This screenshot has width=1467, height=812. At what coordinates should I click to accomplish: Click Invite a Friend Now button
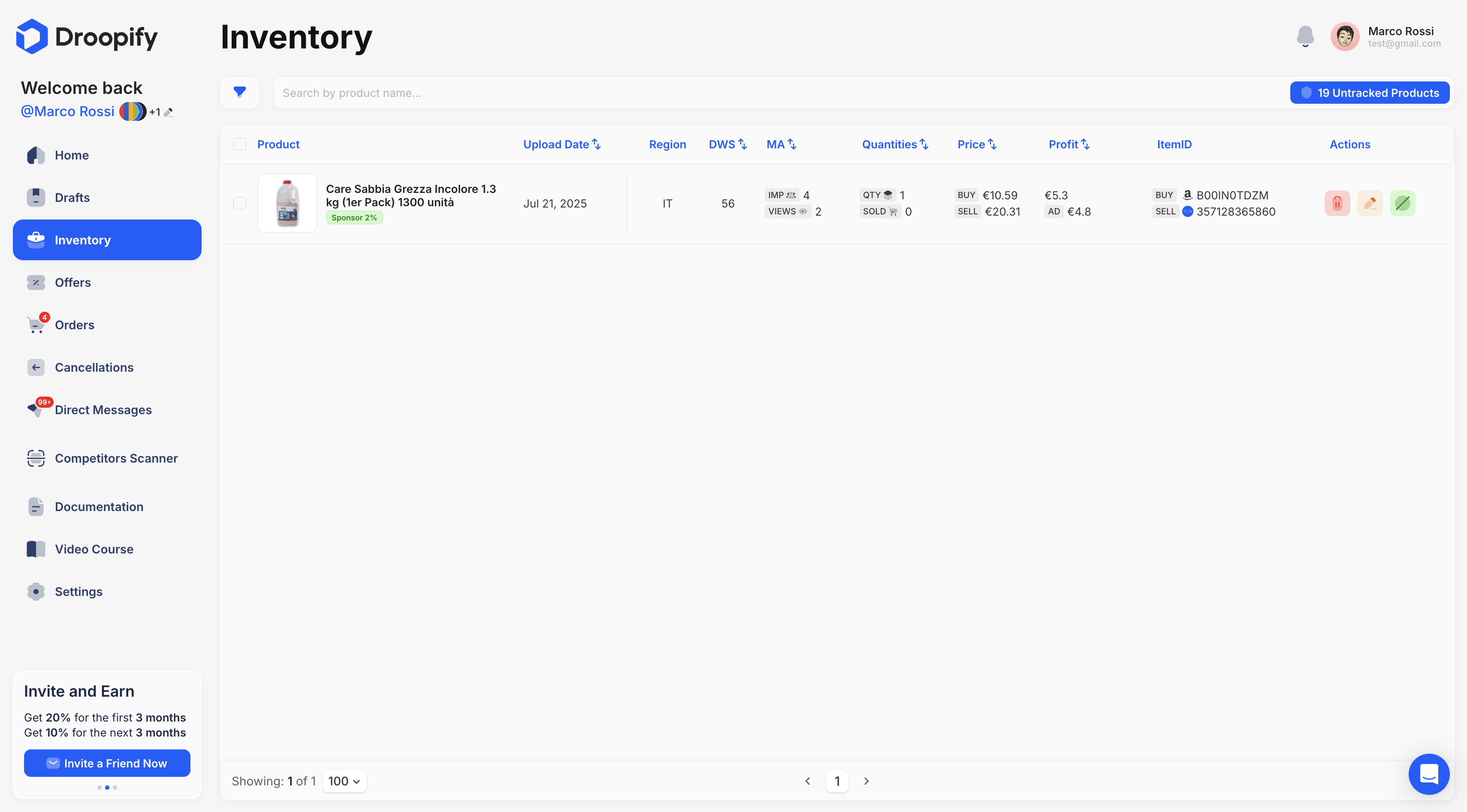pyautogui.click(x=107, y=763)
